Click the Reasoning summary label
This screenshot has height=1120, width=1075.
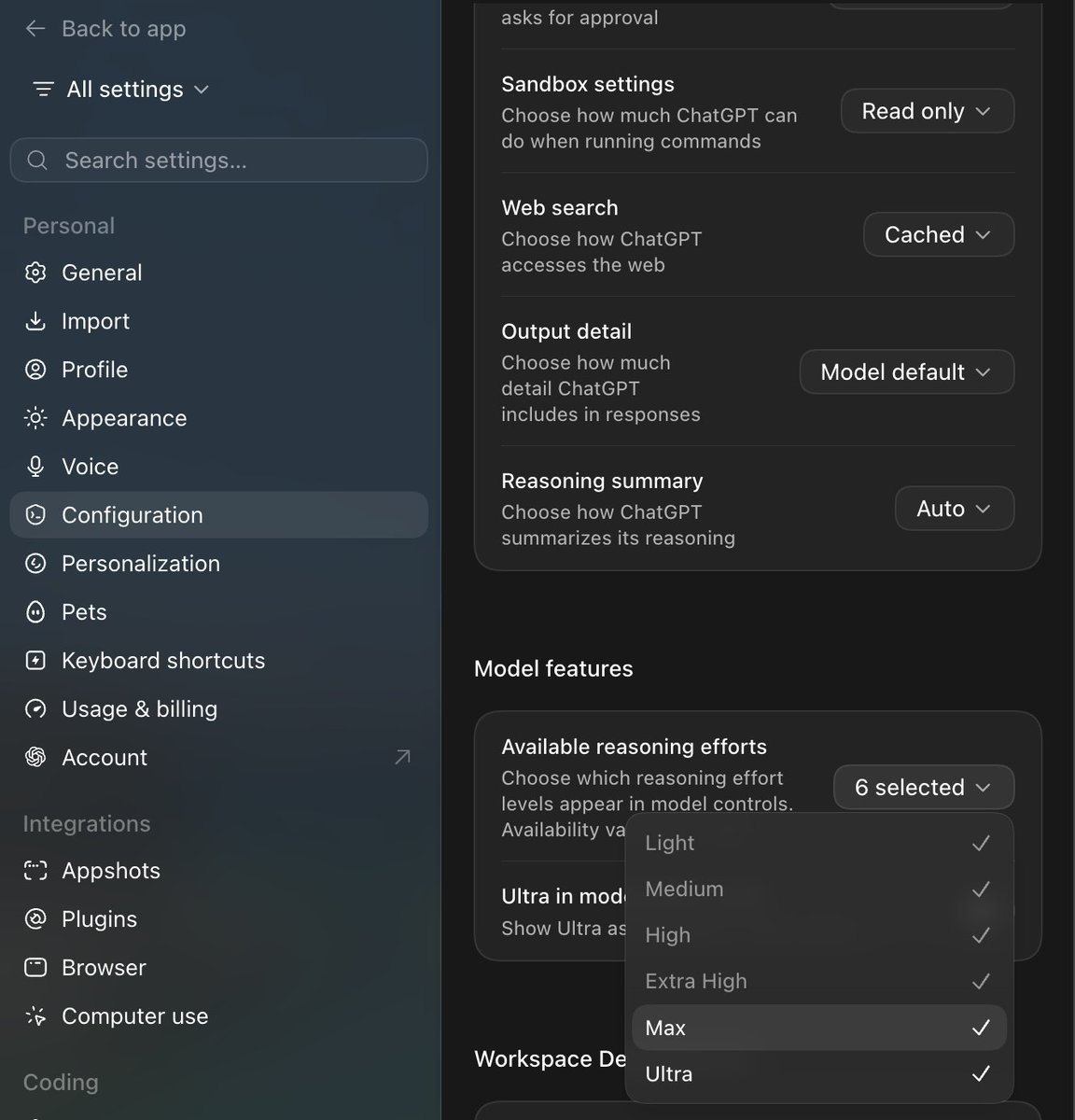point(602,481)
